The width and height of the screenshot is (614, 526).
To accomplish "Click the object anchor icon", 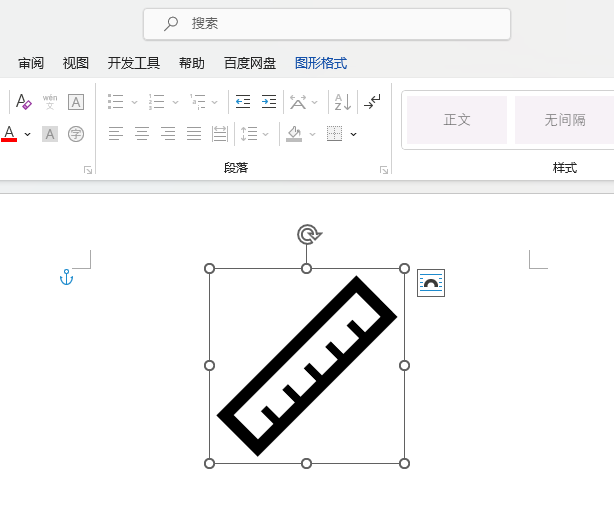I will [67, 277].
